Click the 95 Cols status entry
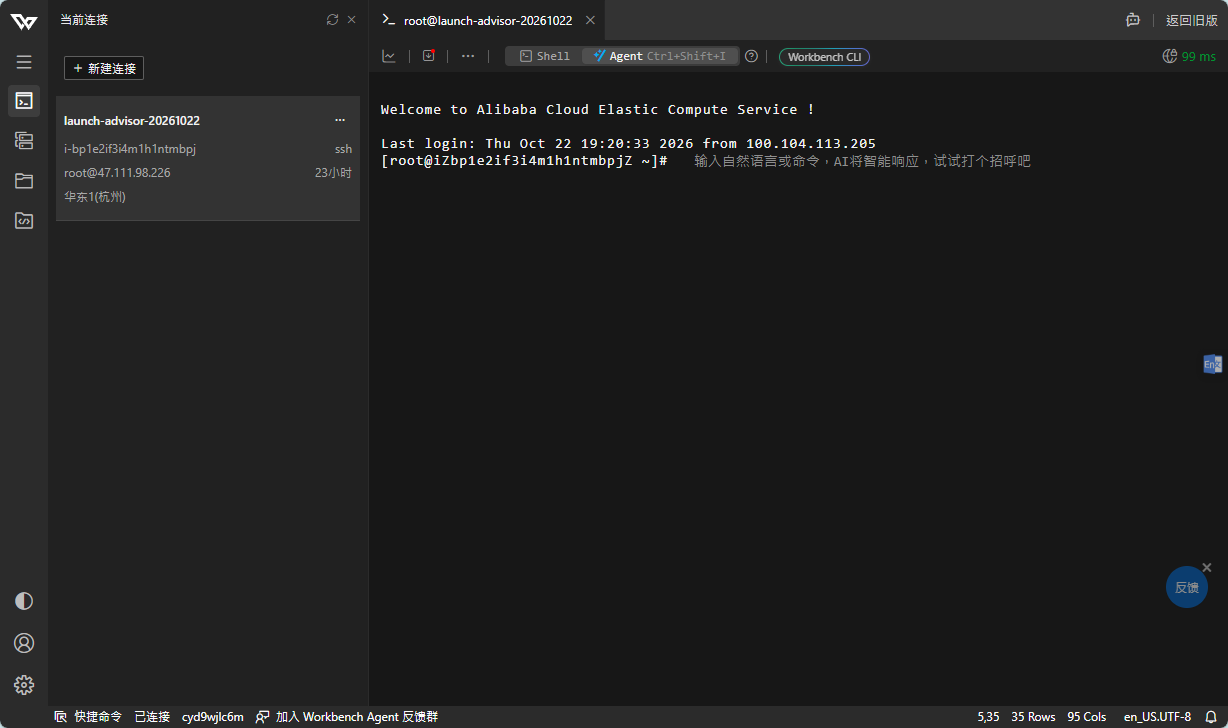 pos(1087,717)
